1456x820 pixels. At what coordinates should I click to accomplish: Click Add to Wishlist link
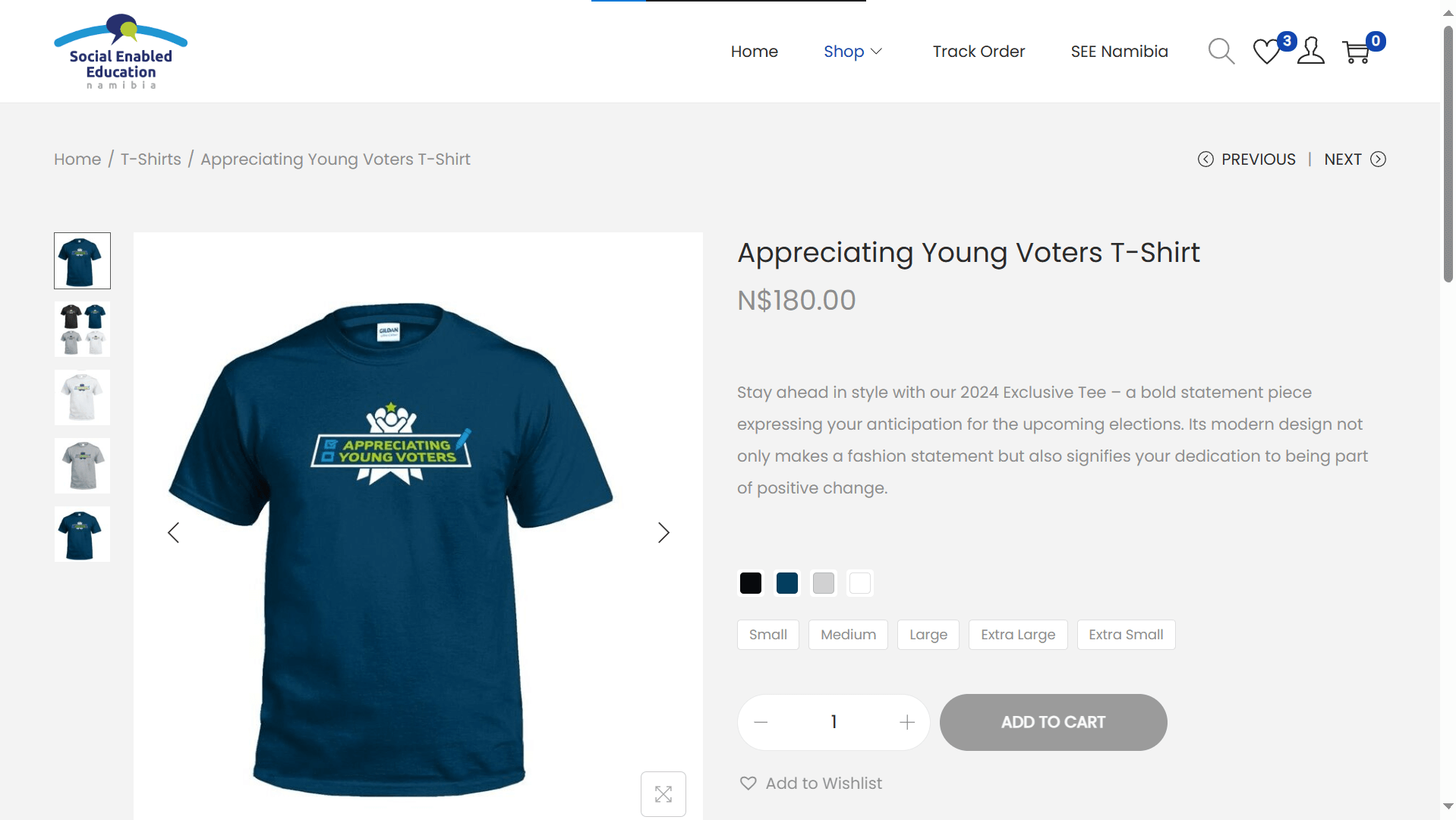[x=811, y=783]
